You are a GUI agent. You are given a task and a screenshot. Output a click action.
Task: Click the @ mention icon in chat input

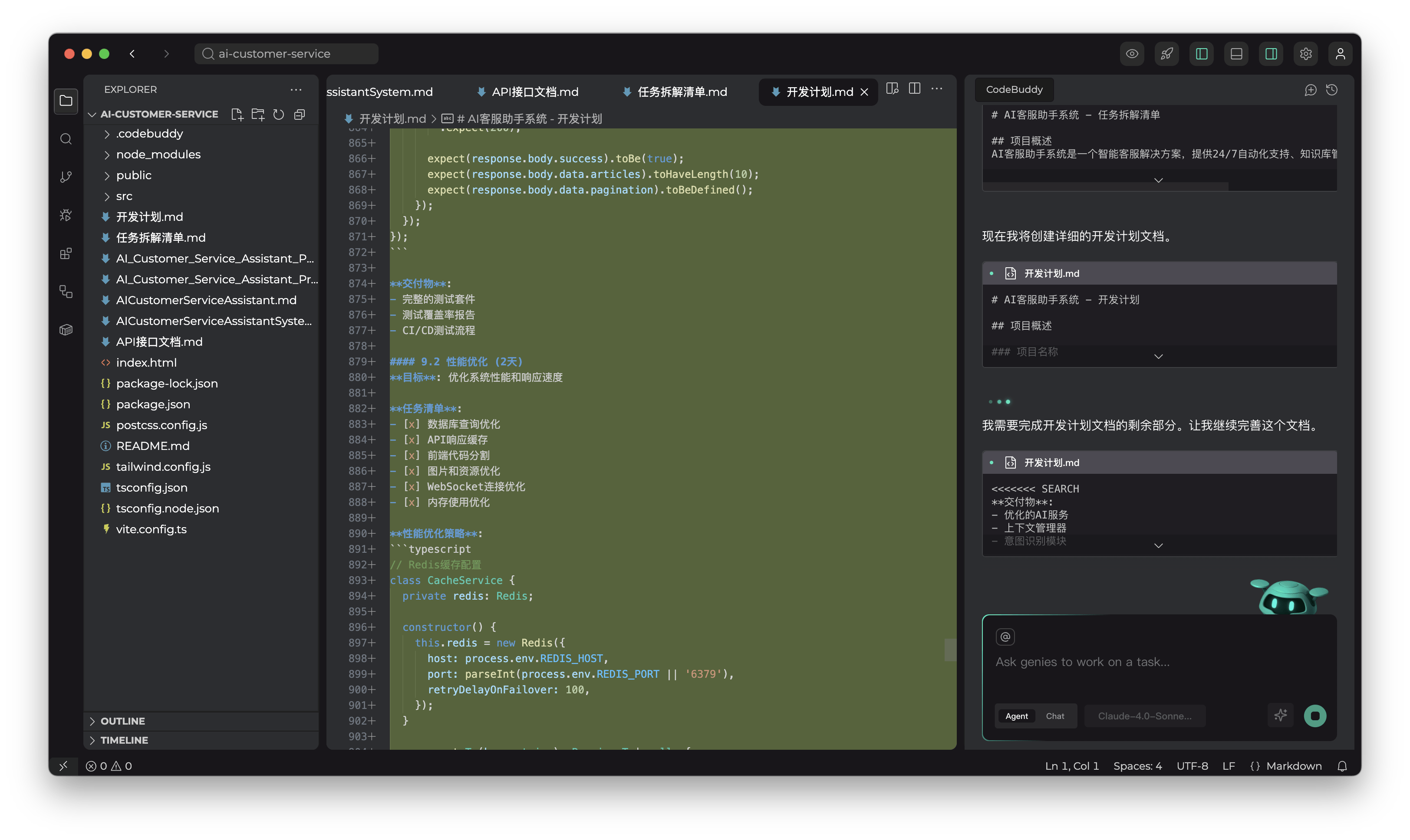tap(1005, 637)
